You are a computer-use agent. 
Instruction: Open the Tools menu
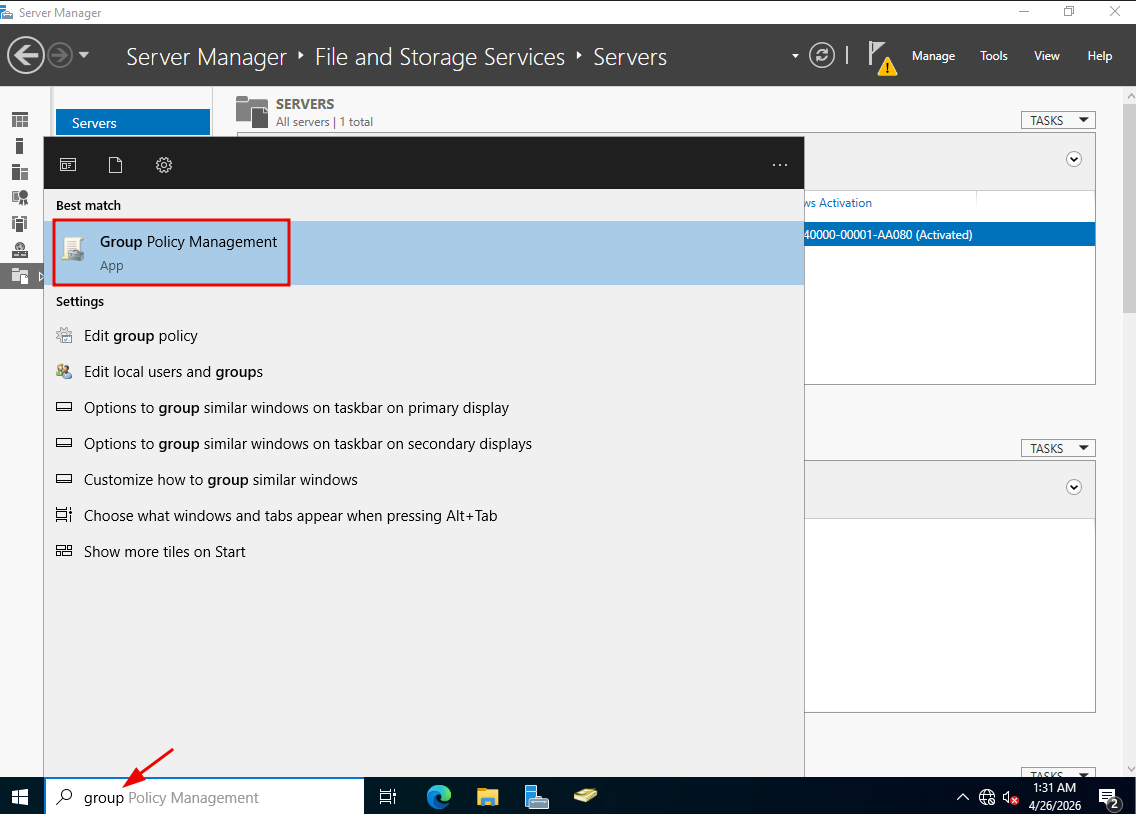[993, 56]
